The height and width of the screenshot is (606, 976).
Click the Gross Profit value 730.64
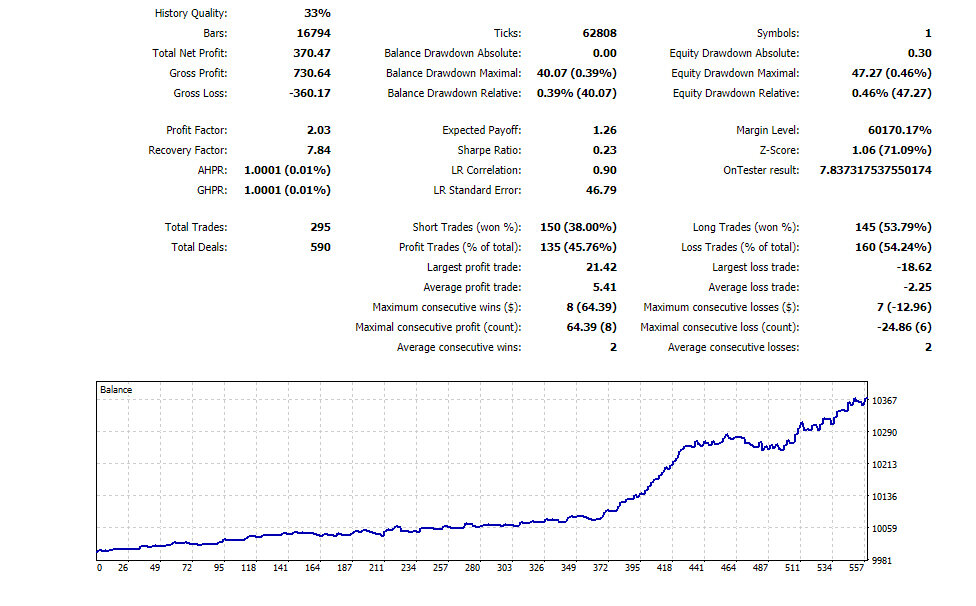[x=312, y=73]
